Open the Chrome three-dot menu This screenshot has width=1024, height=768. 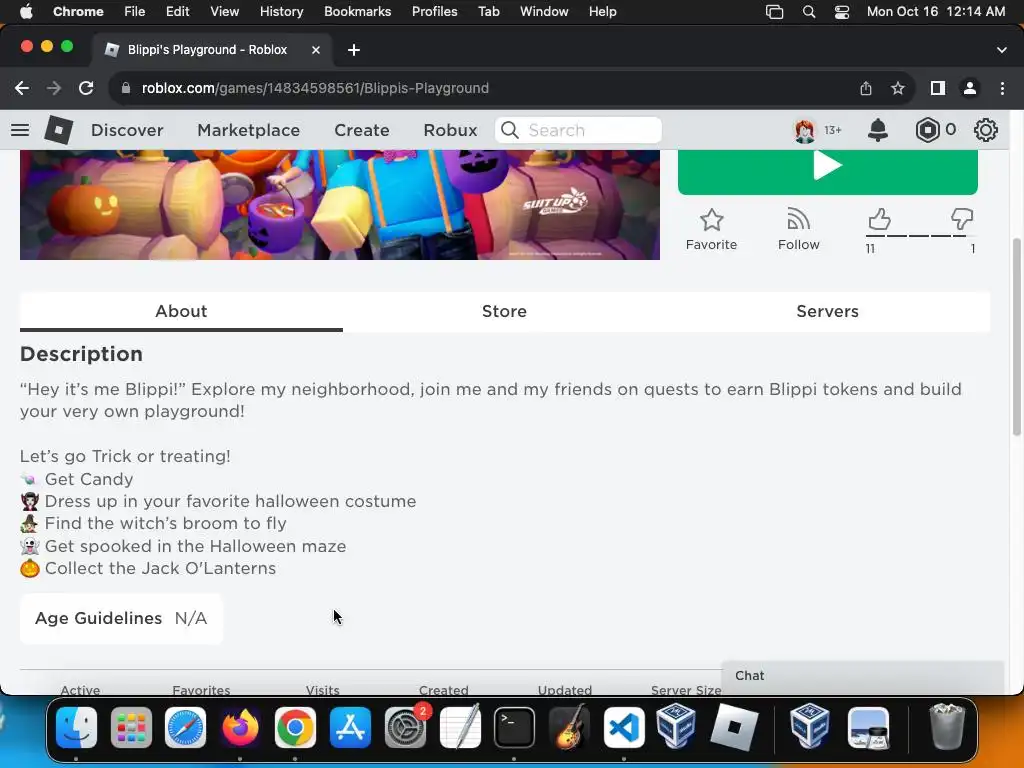pos(1002,88)
